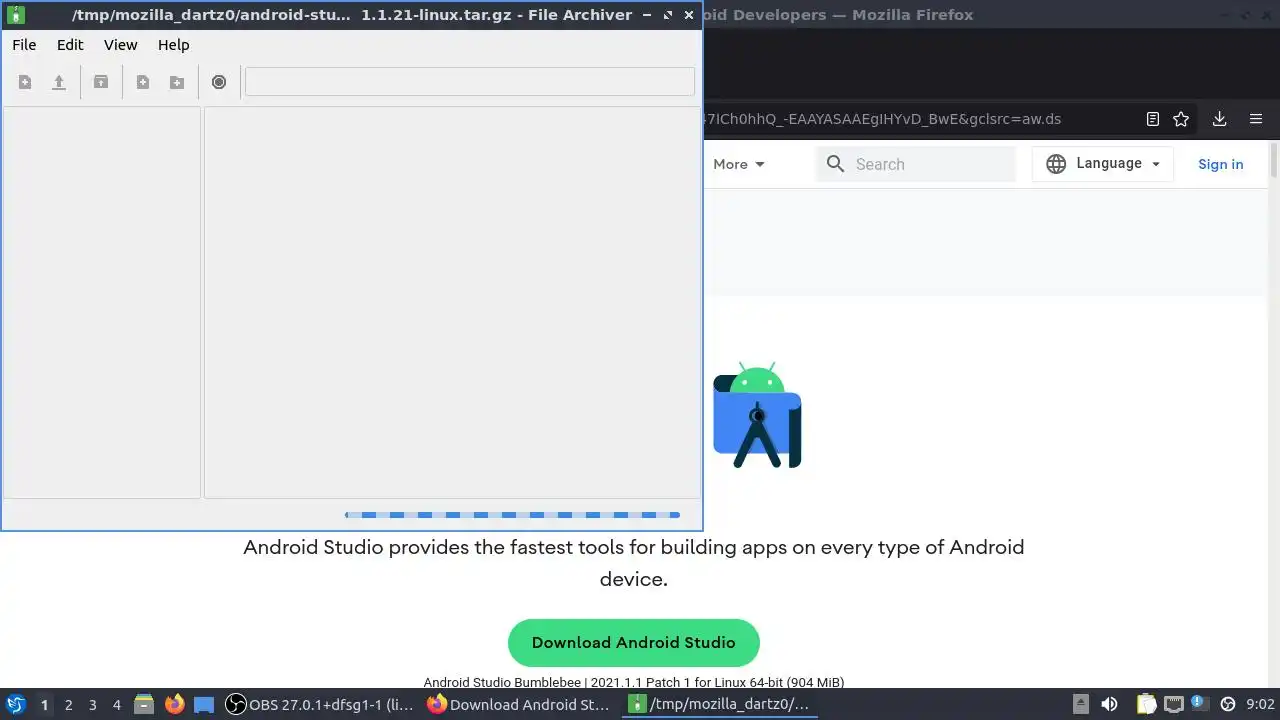This screenshot has height=720, width=1280.
Task: Click the Open archive upload-arrow icon
Action: click(59, 82)
